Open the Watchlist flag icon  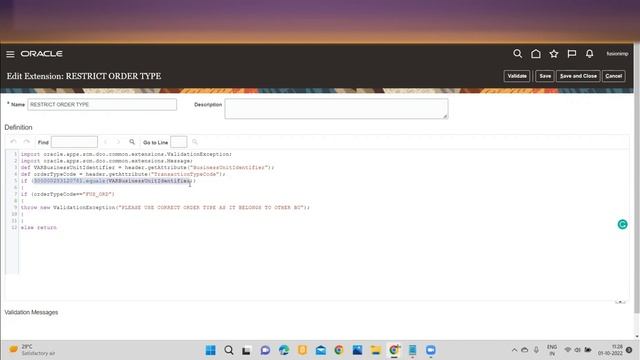point(571,54)
